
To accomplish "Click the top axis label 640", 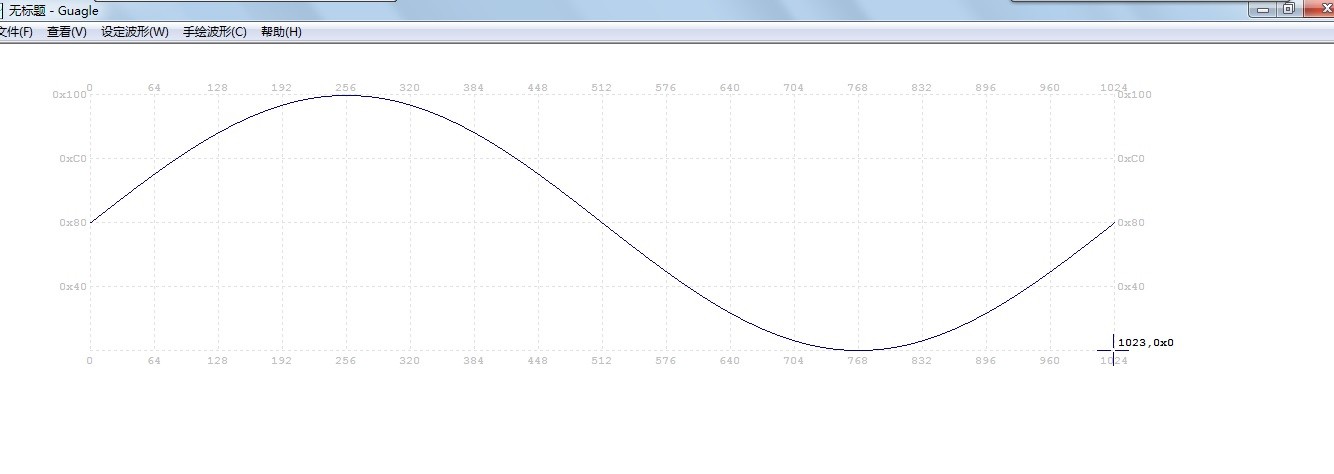I will (x=730, y=87).
